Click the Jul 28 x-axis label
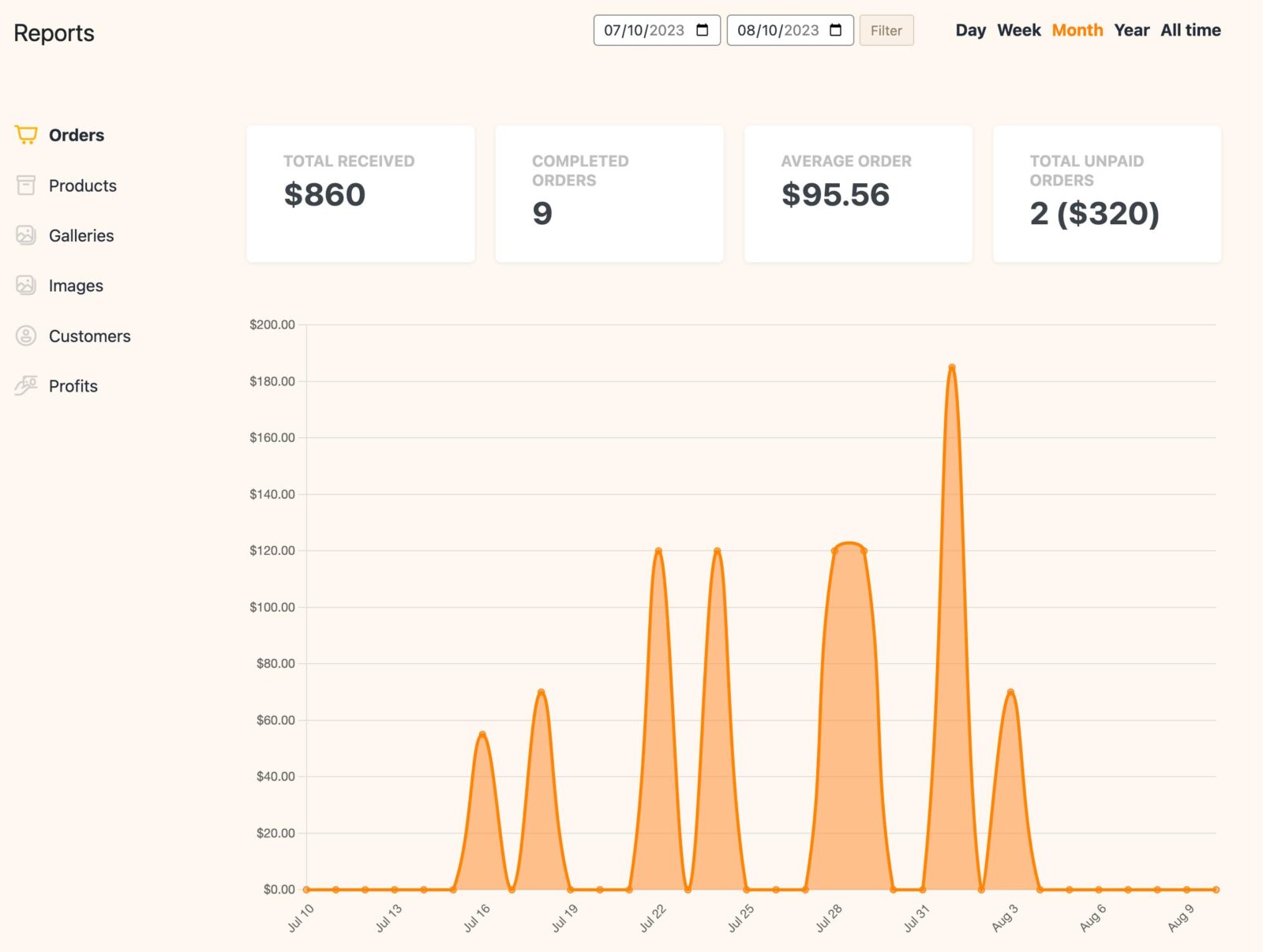 pos(829,918)
